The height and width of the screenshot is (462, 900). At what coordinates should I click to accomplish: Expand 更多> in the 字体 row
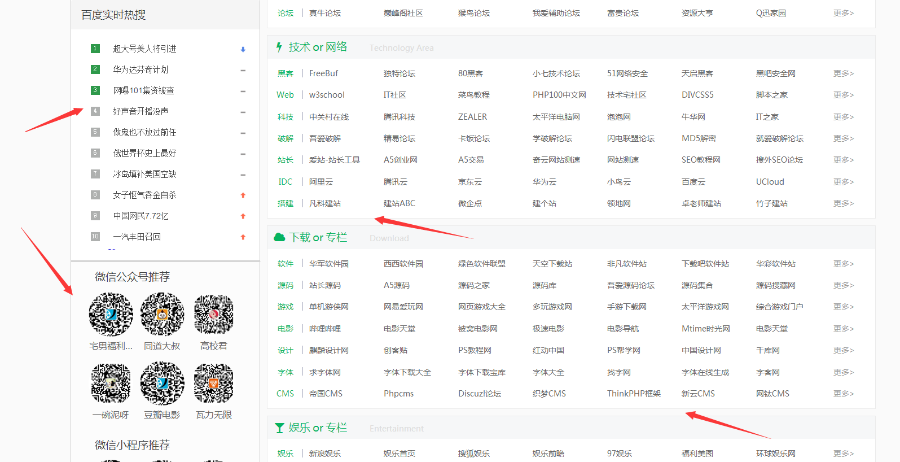[843, 372]
